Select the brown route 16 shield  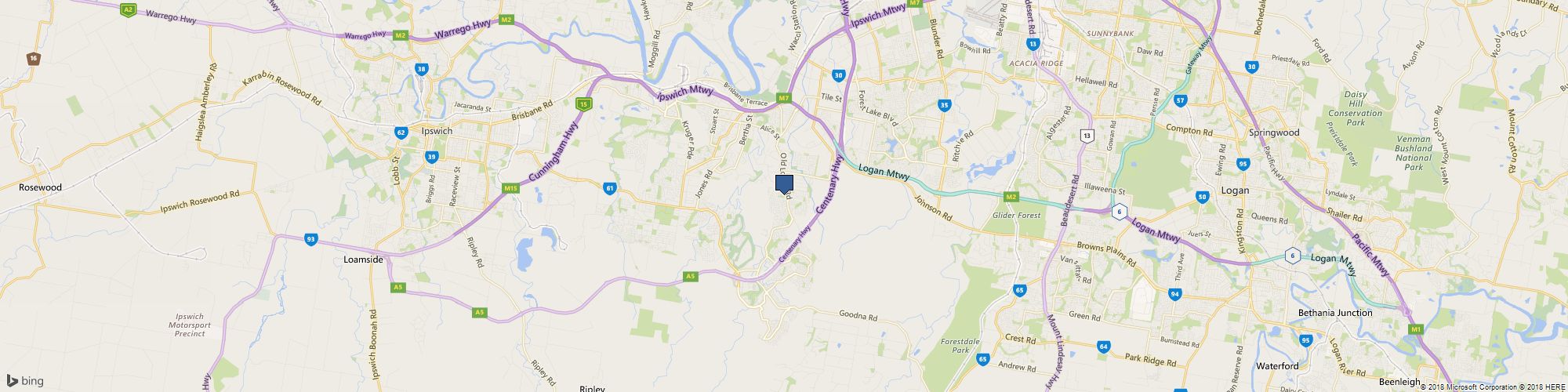[x=33, y=58]
